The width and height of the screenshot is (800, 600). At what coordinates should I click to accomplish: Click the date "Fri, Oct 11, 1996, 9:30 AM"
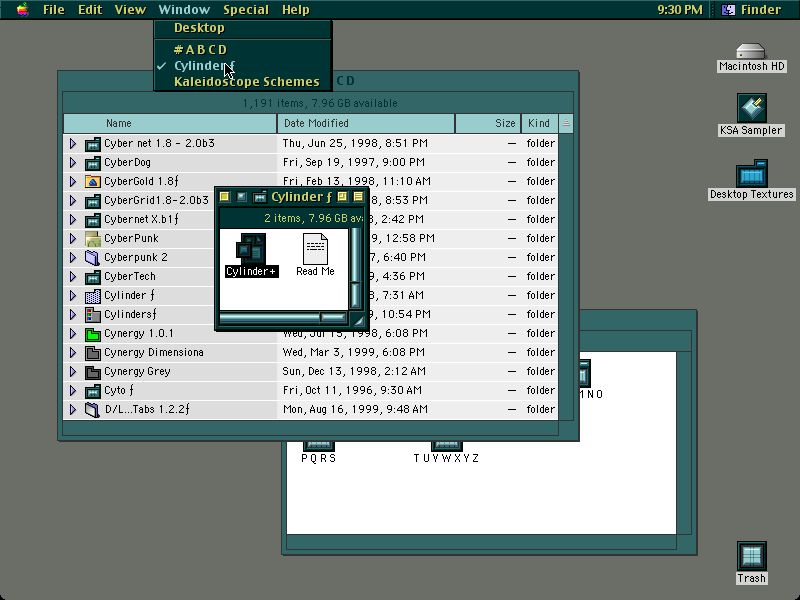[352, 391]
